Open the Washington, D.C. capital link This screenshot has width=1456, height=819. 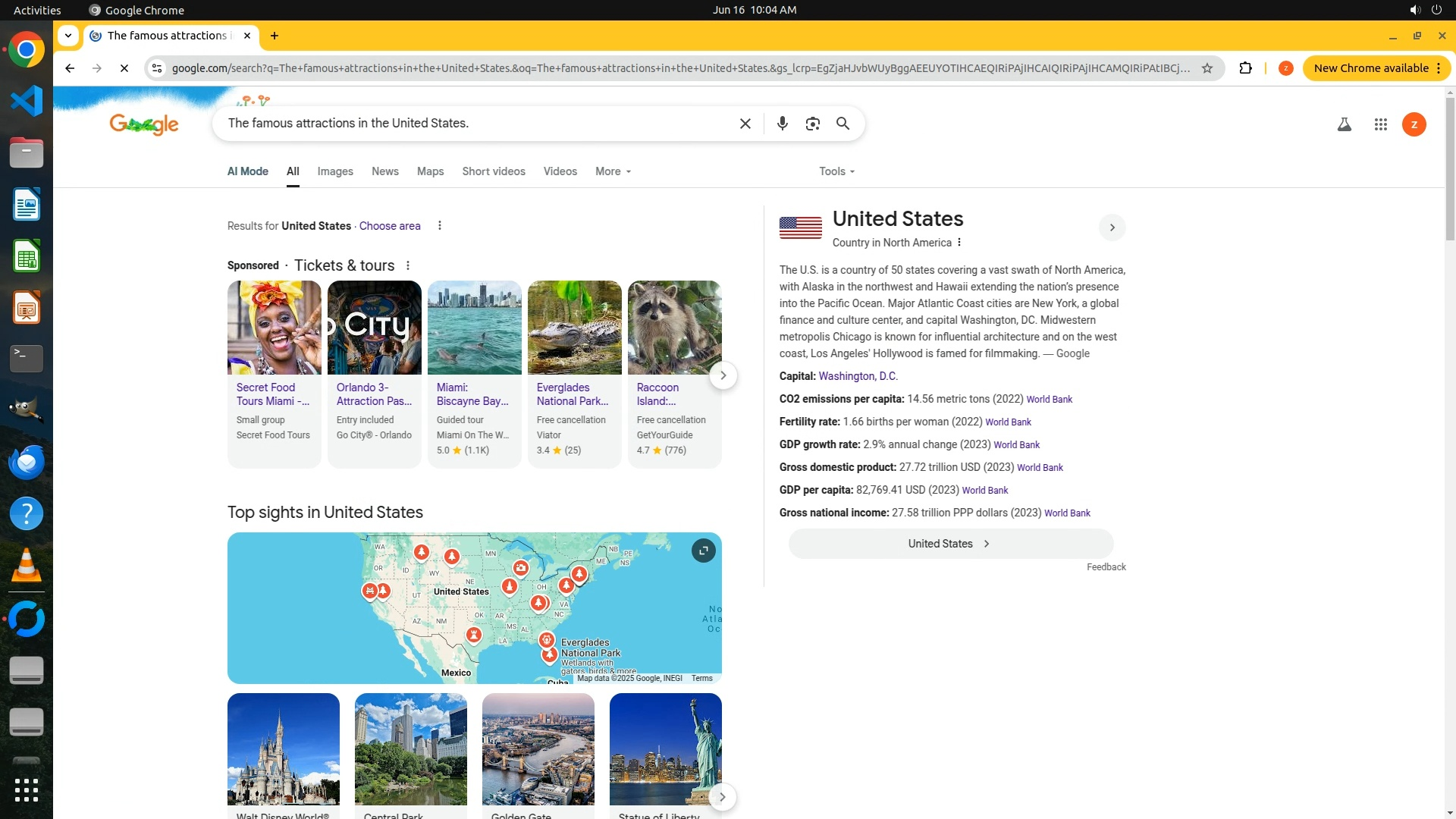858,376
